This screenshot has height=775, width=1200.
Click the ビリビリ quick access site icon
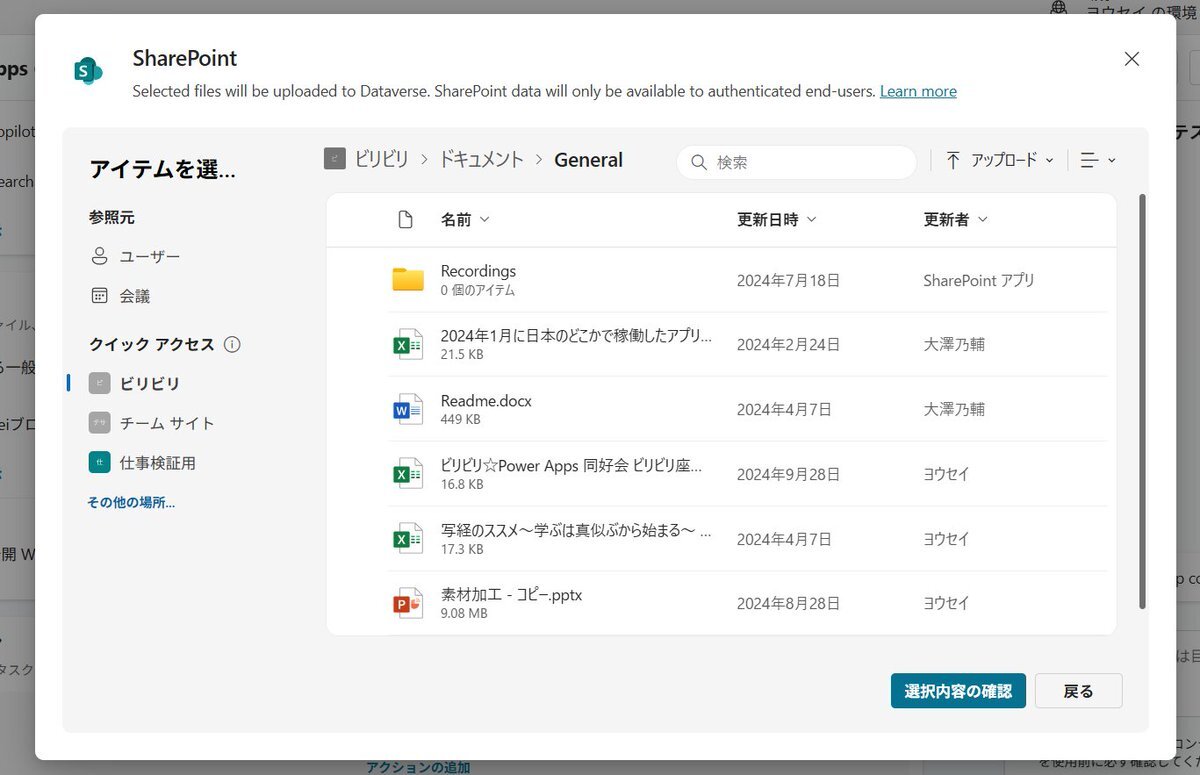click(x=99, y=383)
